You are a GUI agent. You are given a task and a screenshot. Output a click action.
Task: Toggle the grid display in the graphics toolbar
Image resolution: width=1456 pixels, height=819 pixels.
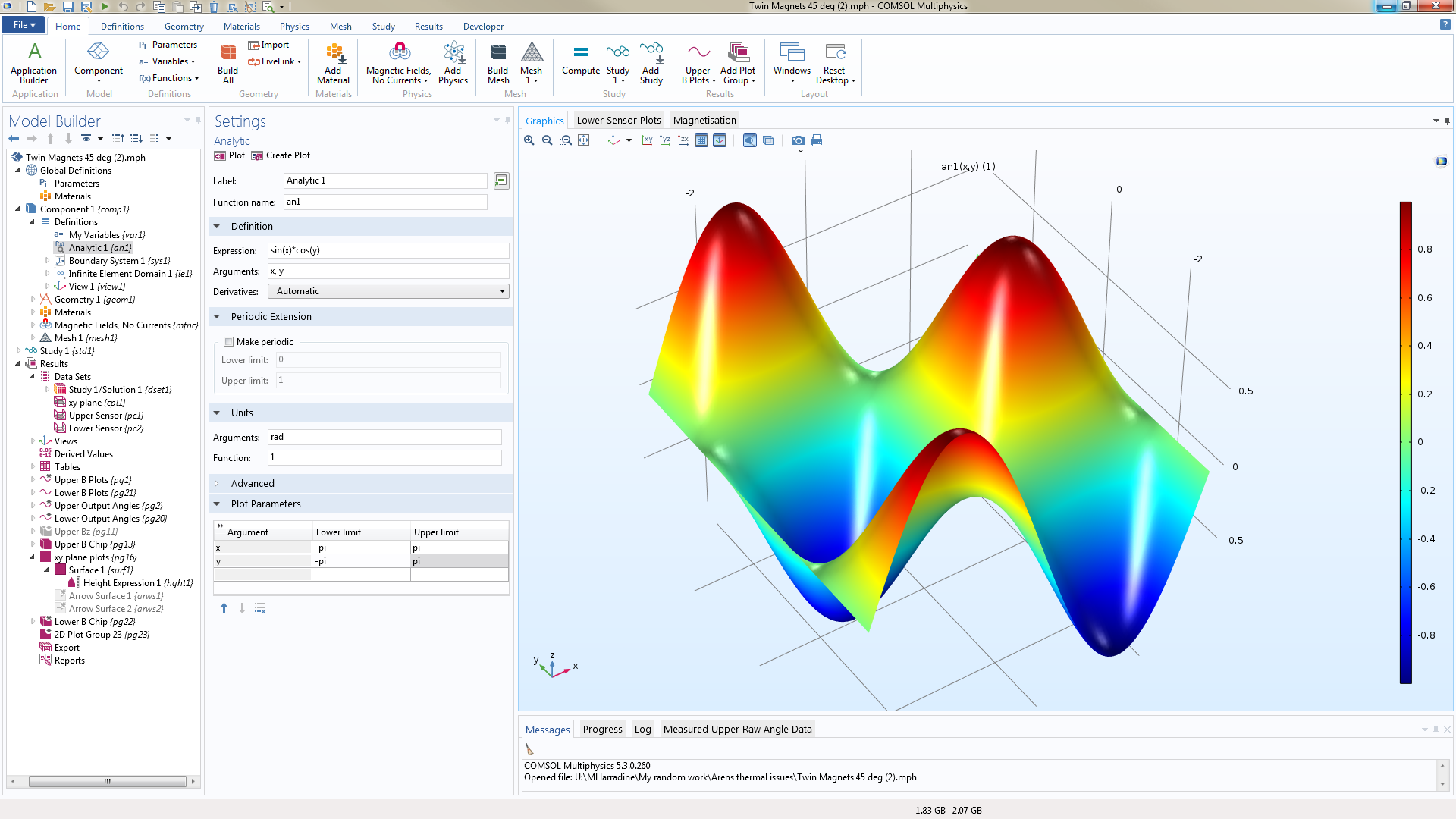[701, 140]
